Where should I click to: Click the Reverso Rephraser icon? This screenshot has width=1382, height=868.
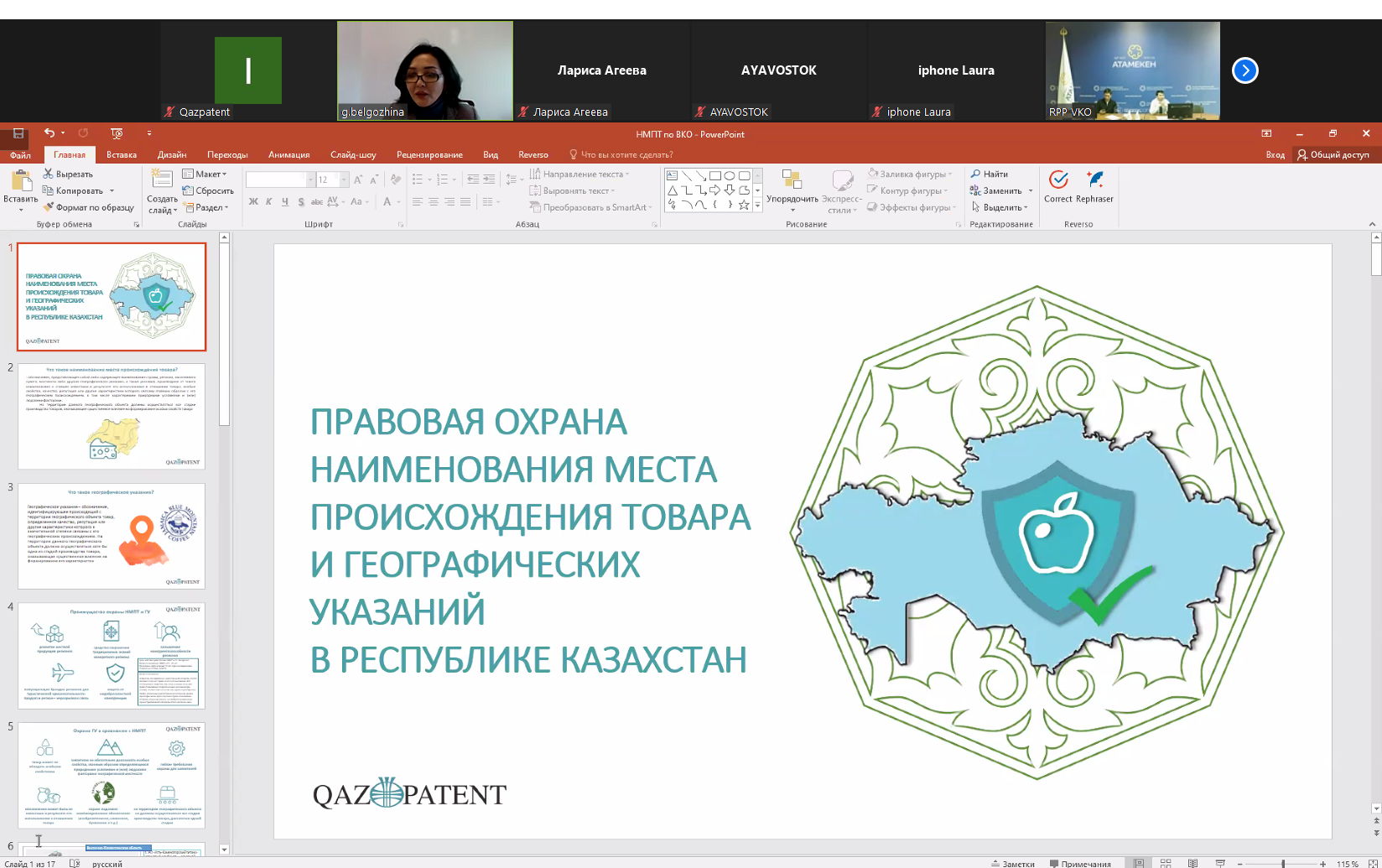click(1094, 180)
